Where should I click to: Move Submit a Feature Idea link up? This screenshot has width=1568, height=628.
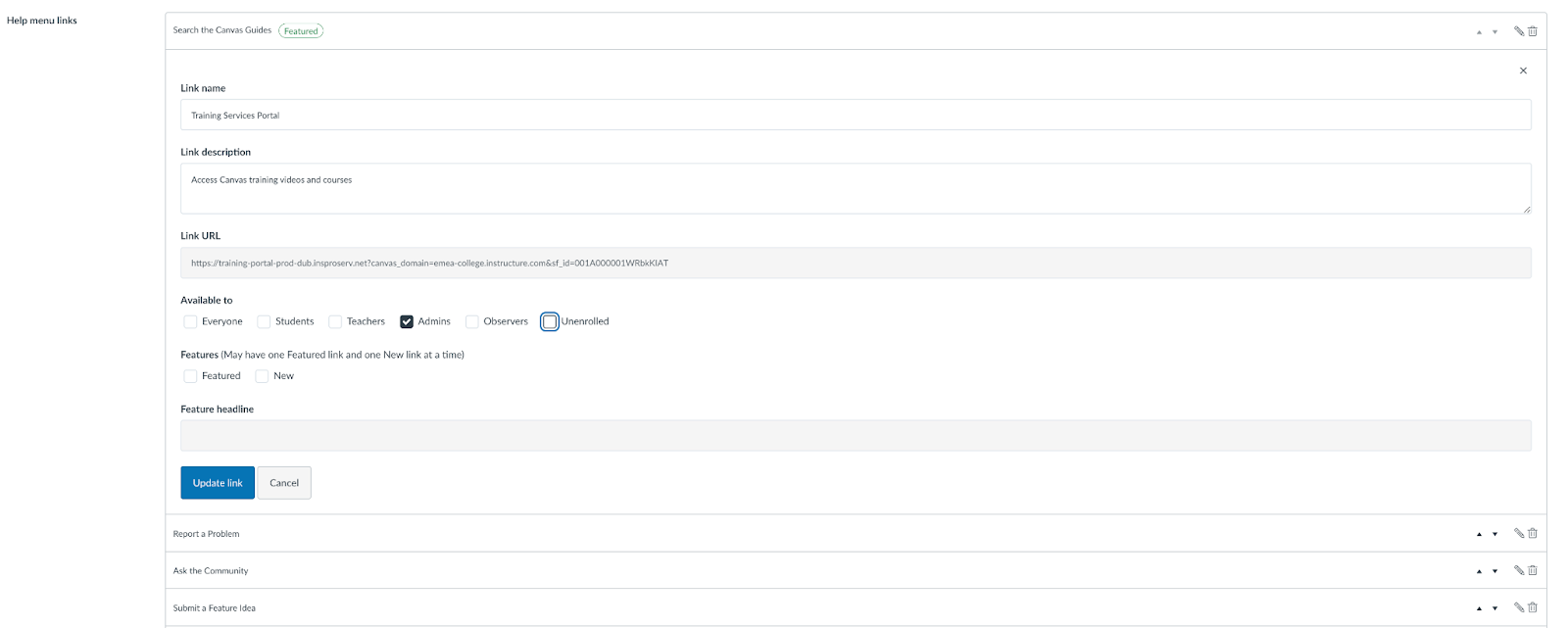click(x=1479, y=608)
